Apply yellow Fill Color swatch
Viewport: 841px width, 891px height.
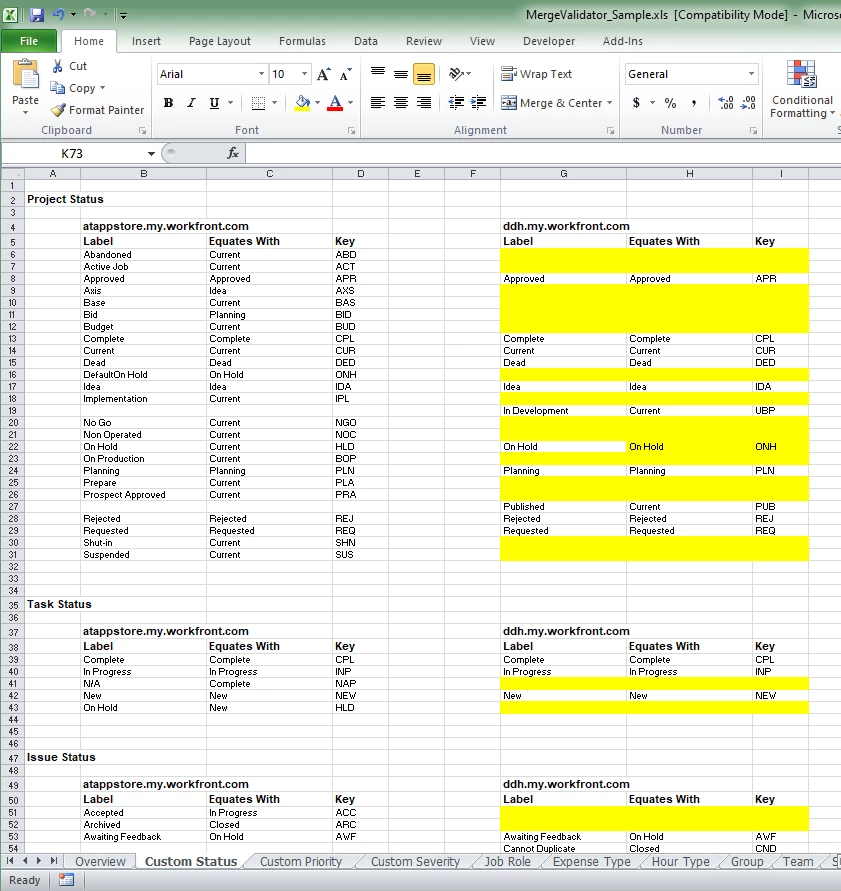pyautogui.click(x=302, y=103)
